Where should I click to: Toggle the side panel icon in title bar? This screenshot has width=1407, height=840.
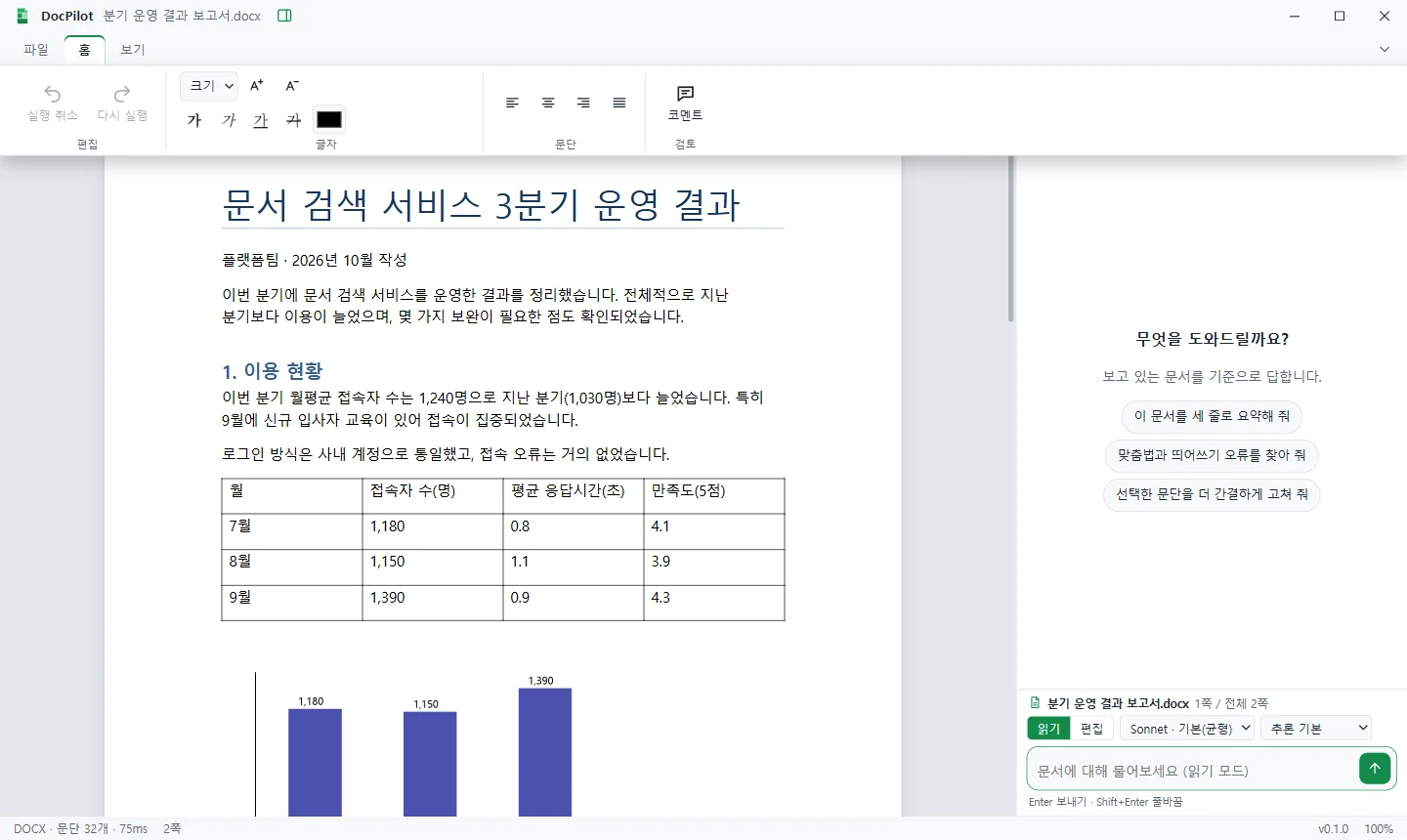(x=284, y=16)
